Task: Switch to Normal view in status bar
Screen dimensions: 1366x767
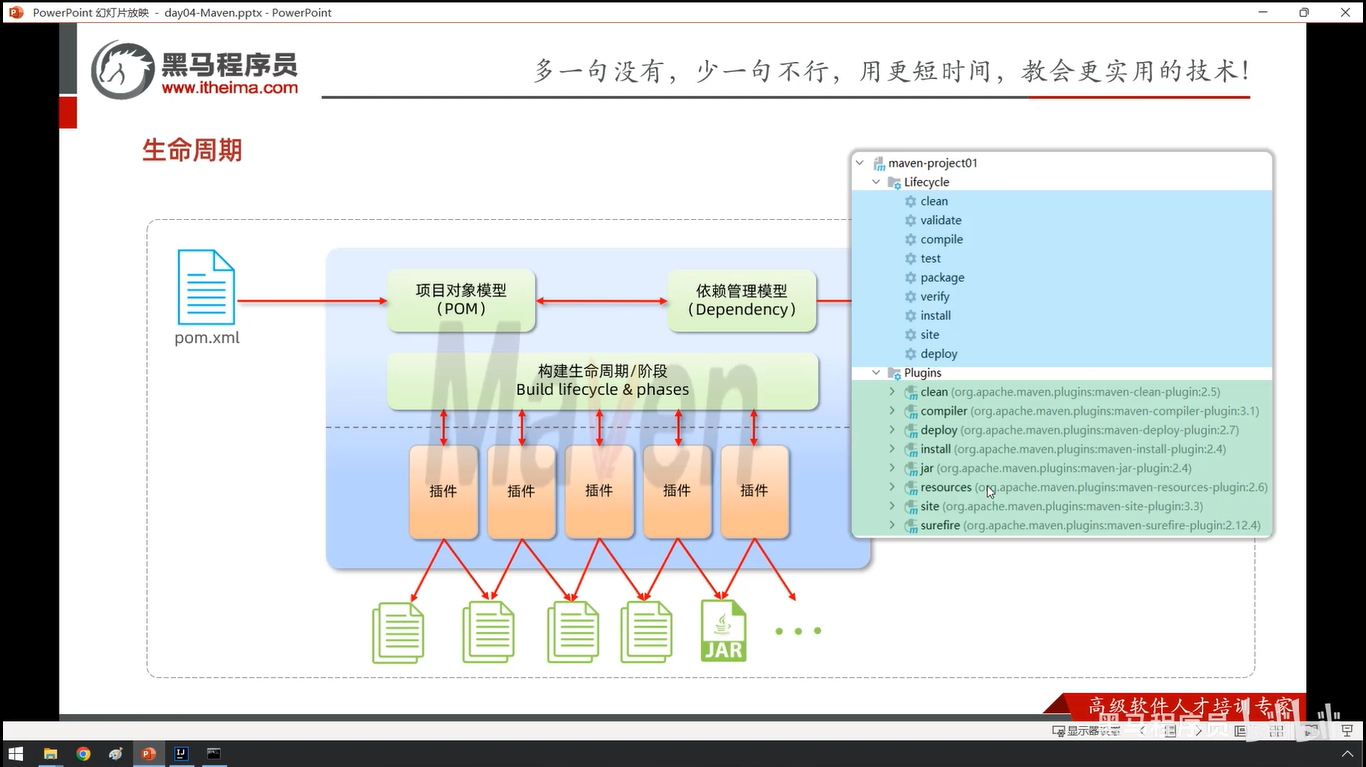Action: pos(1240,731)
